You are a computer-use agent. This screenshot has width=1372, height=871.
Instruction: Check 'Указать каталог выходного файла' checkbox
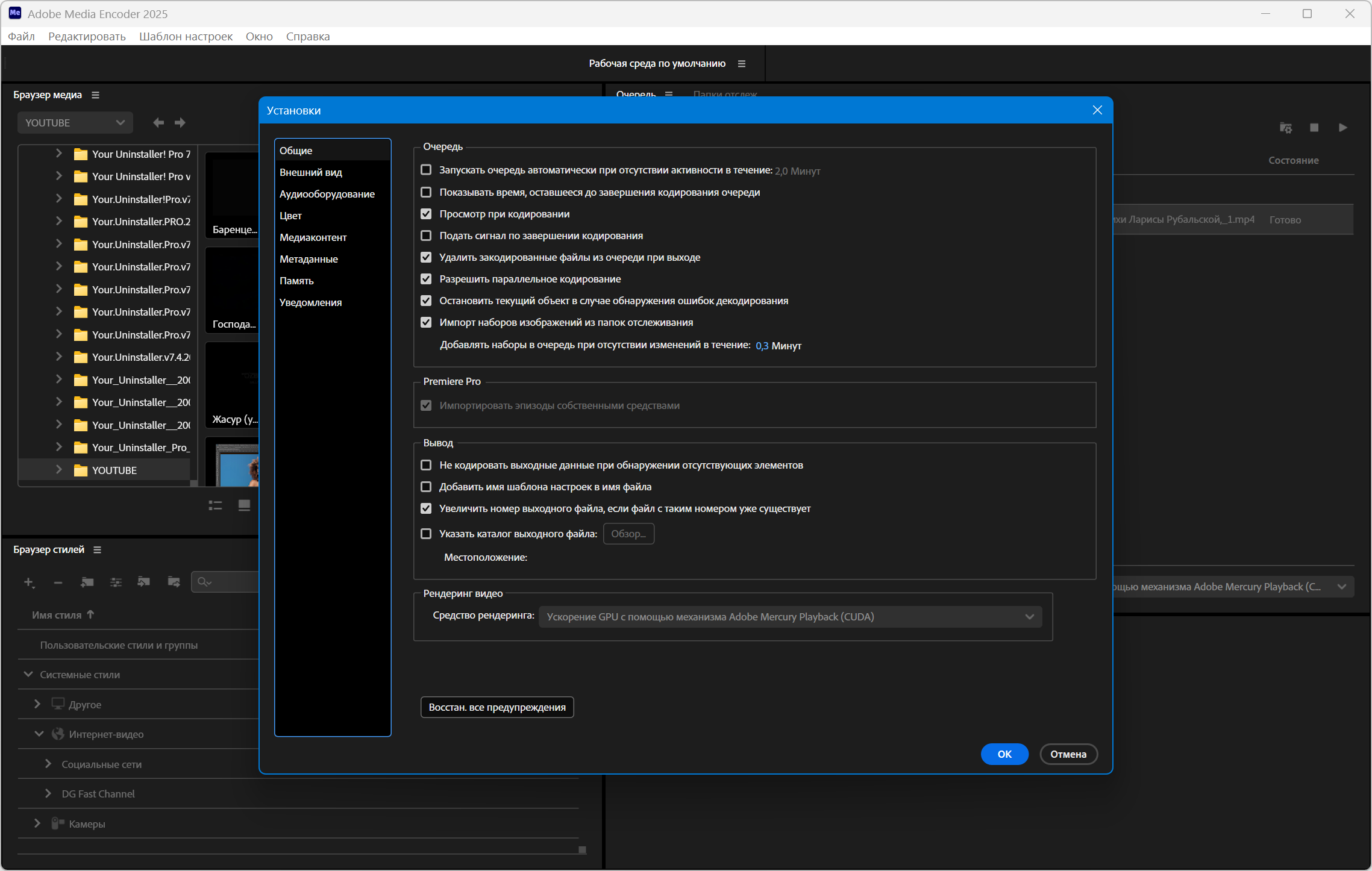[426, 534]
